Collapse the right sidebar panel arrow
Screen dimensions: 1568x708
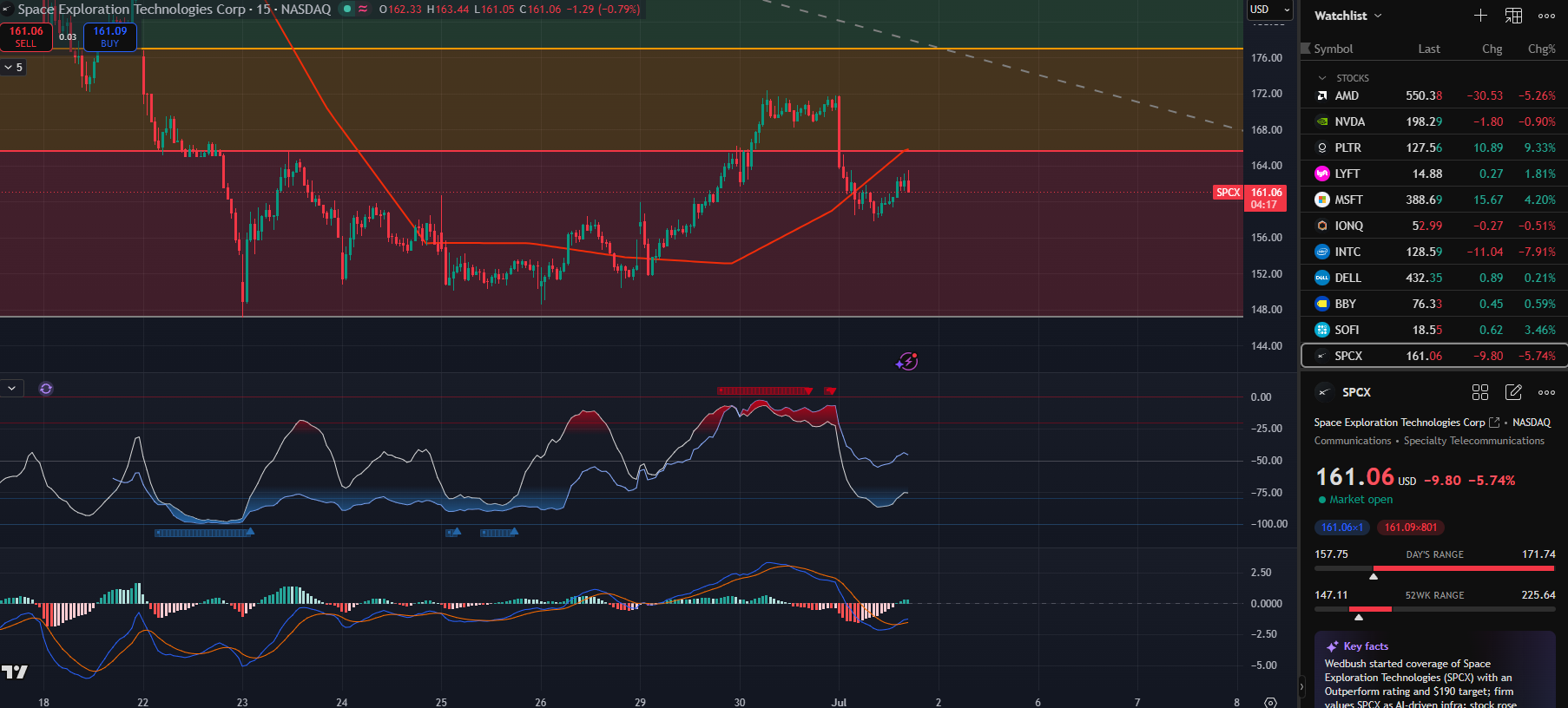click(1301, 686)
